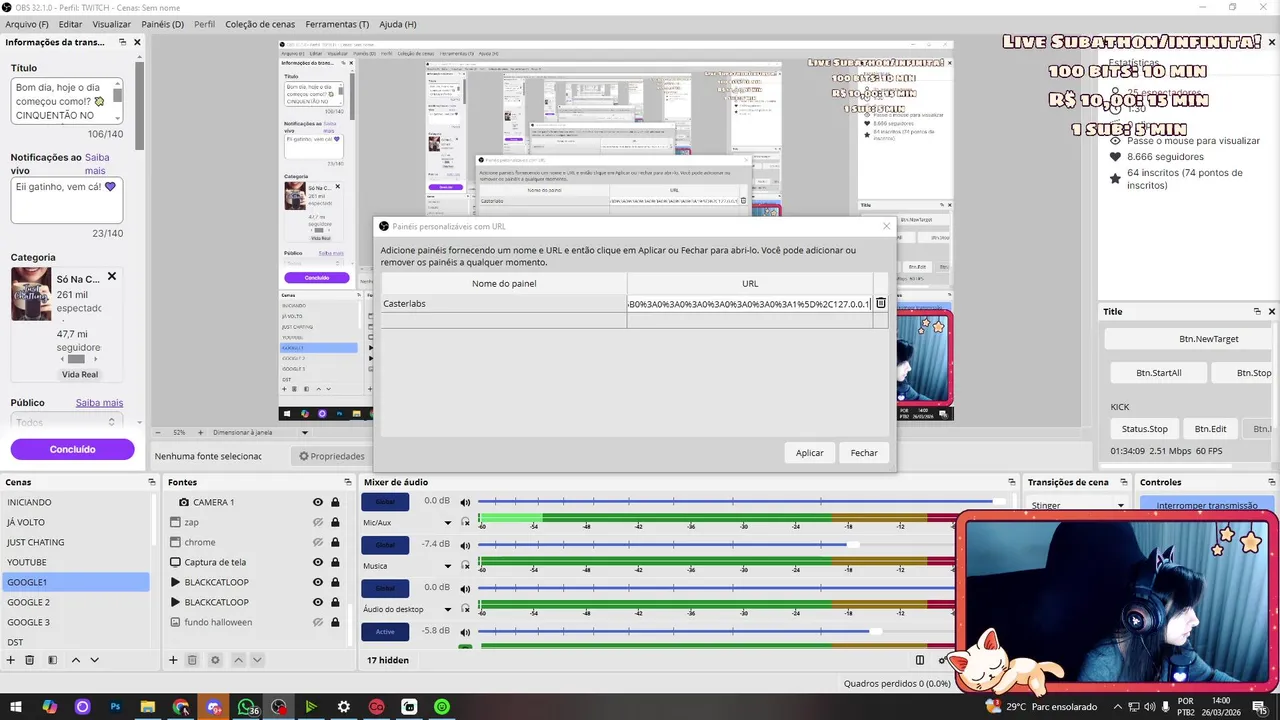Add a new source in Fontes panel
The image size is (1280, 720).
[x=173, y=660]
